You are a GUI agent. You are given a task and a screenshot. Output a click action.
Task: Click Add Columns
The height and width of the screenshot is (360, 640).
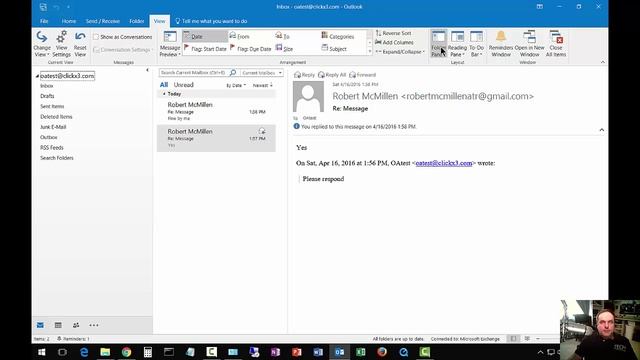click(394, 42)
